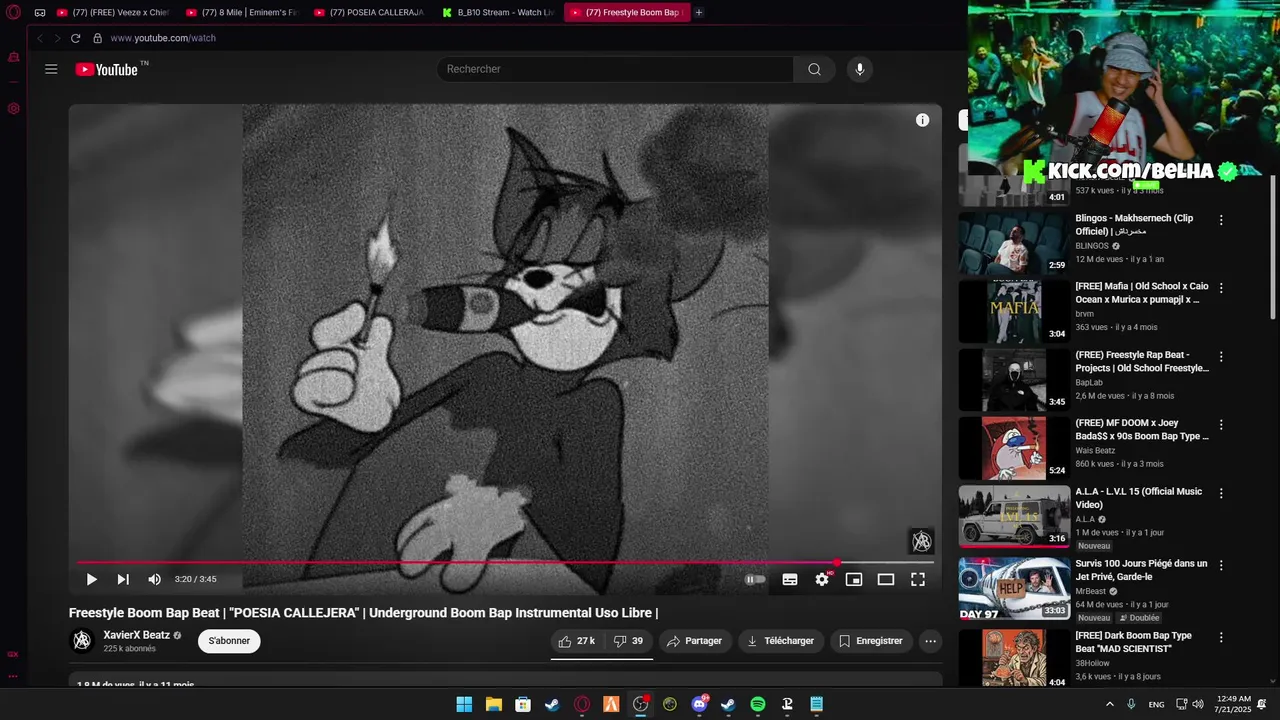Viewport: 1280px width, 720px height.
Task: Play the paused video
Action: pyautogui.click(x=91, y=579)
